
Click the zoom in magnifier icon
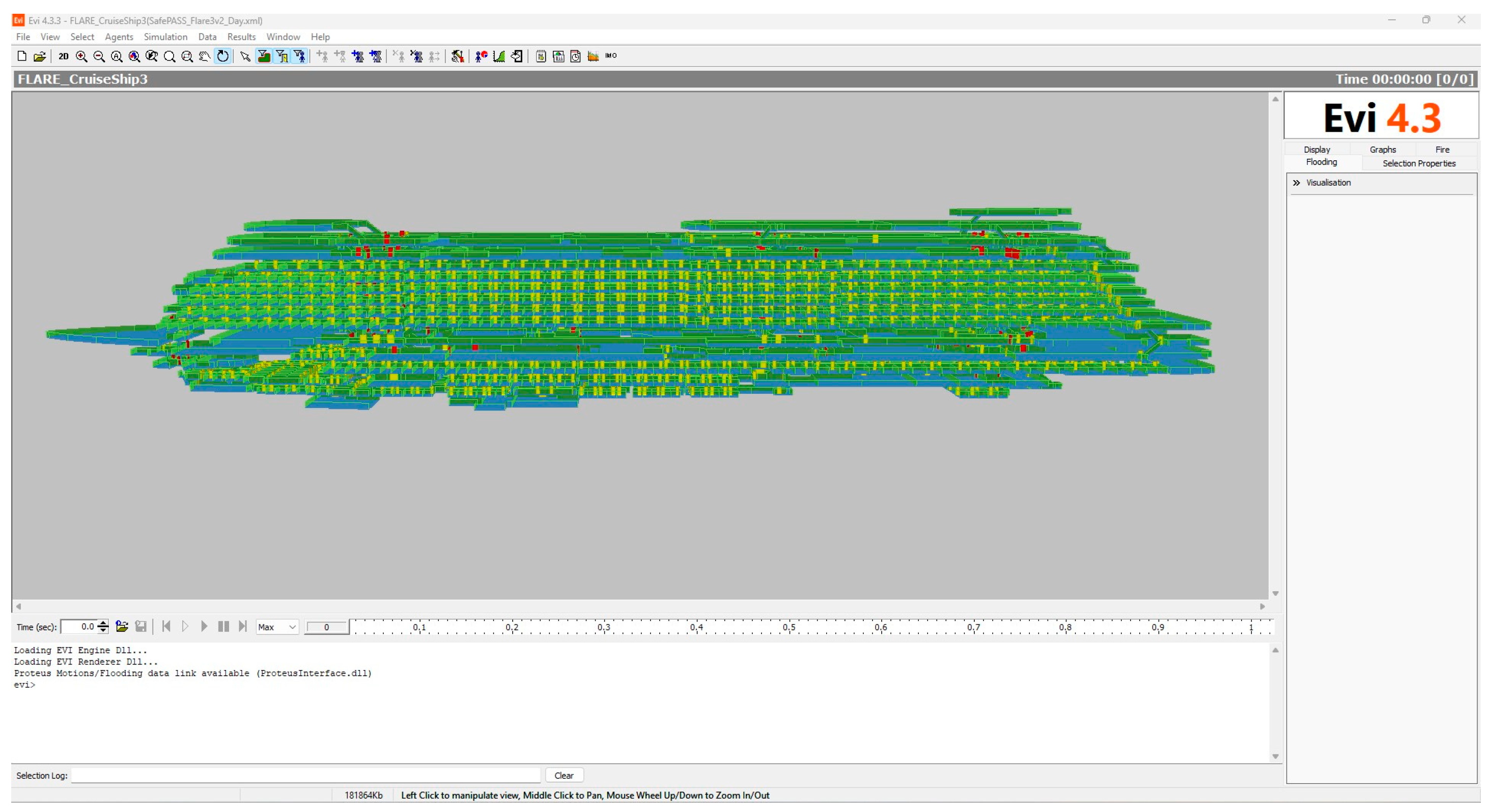tap(81, 56)
